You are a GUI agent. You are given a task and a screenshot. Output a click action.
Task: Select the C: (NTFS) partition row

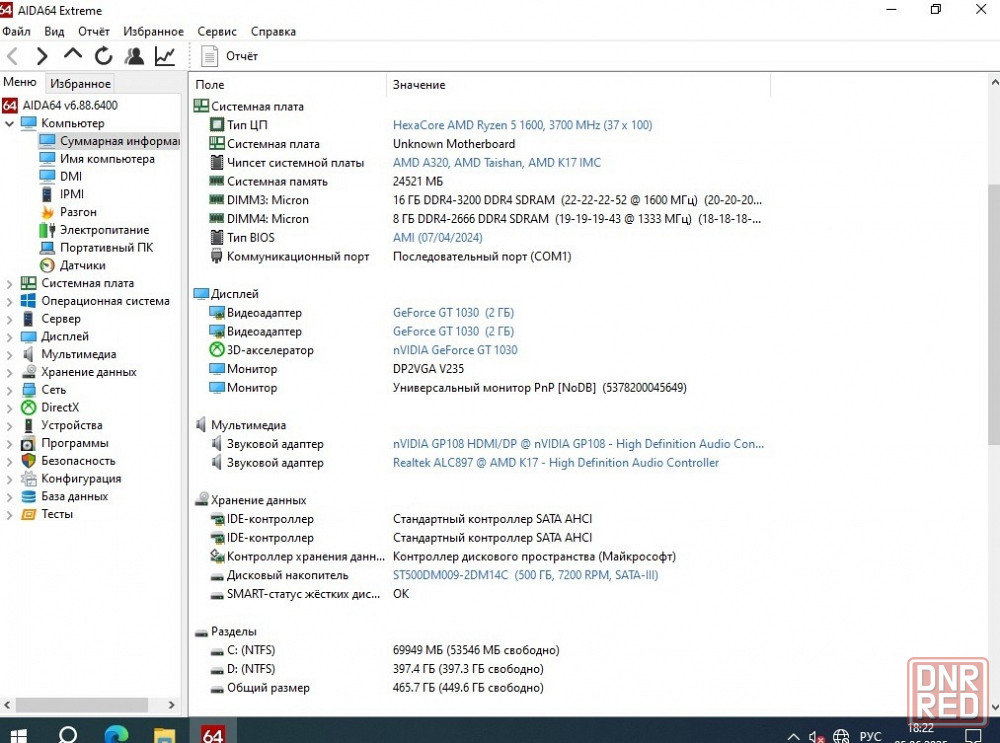tap(488, 651)
